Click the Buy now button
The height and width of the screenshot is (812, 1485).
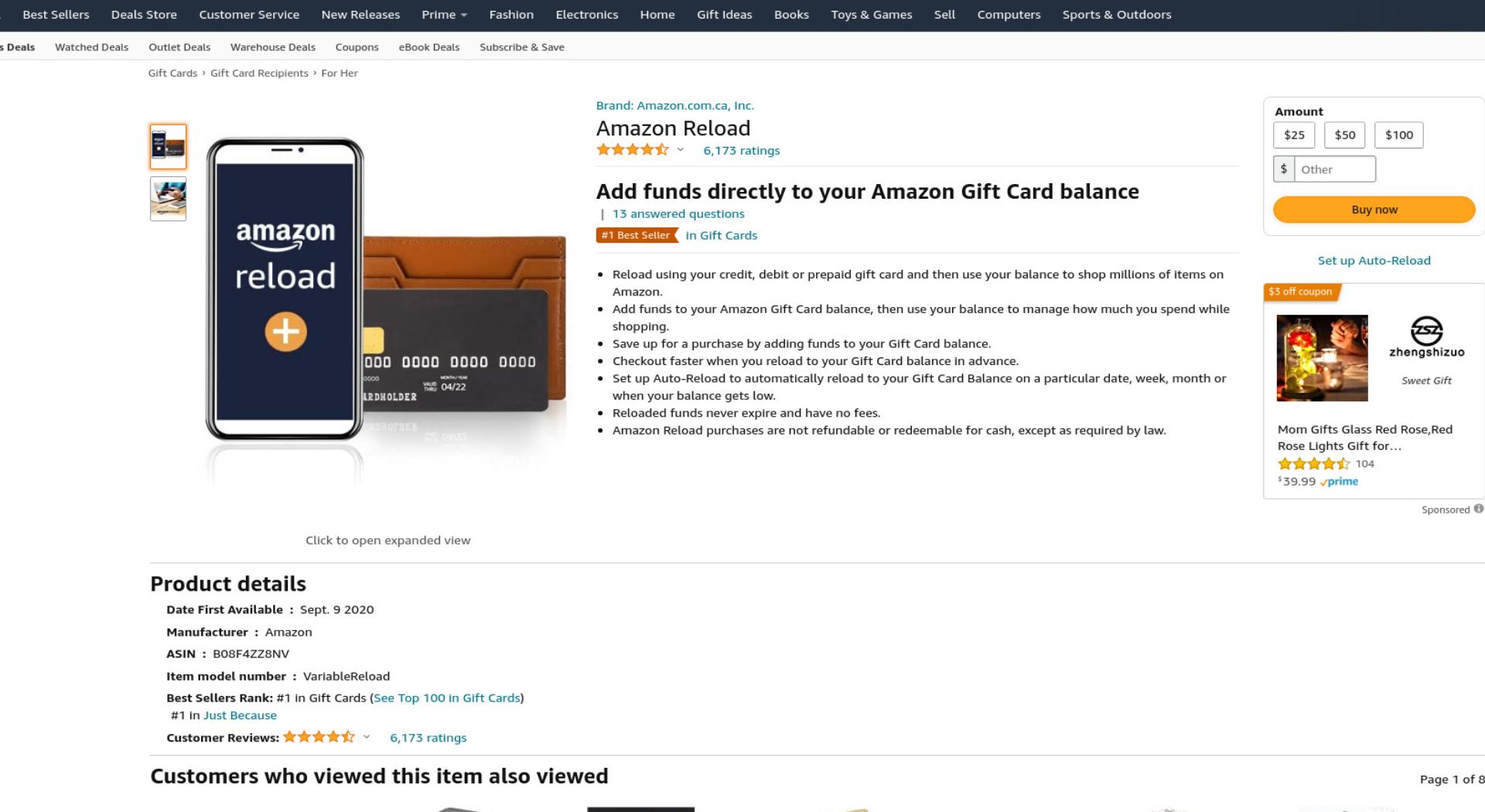(1374, 210)
